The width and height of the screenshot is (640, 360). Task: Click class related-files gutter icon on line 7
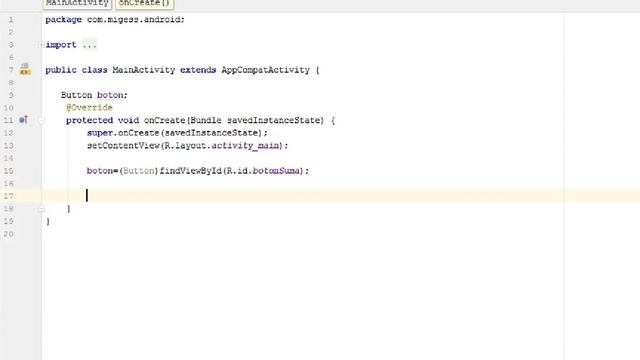pos(25,69)
